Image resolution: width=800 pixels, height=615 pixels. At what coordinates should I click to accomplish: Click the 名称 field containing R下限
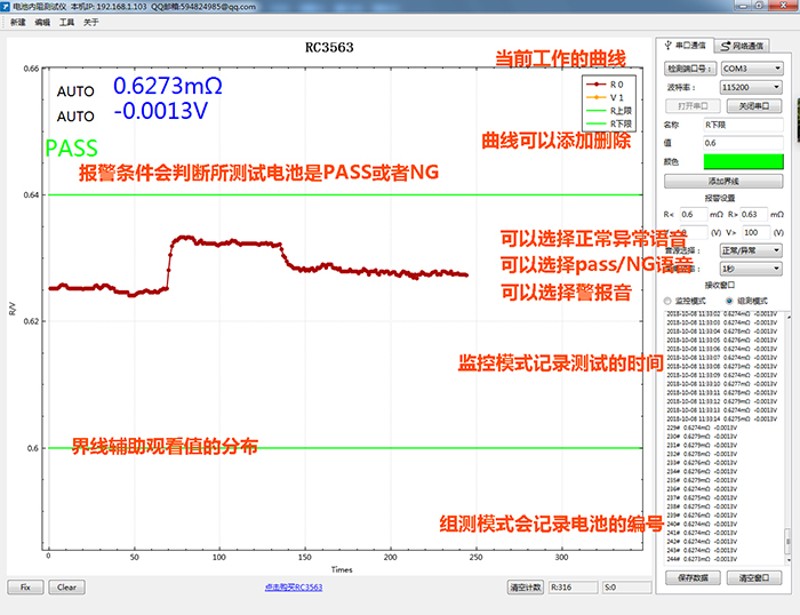point(743,125)
